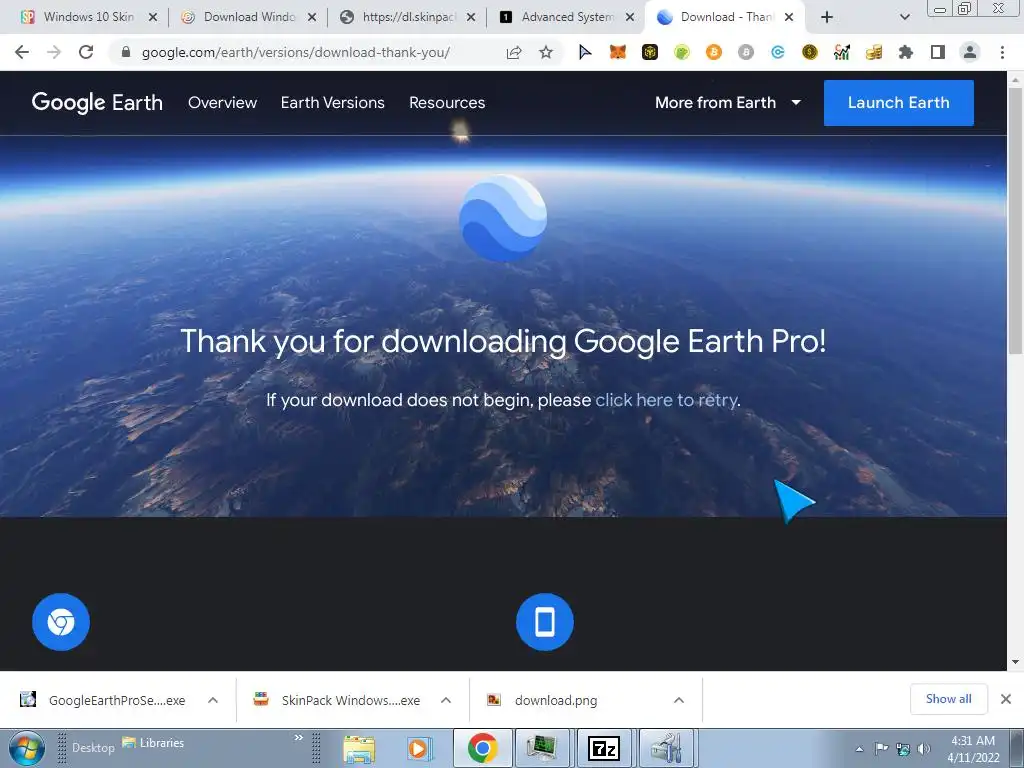
Task: Open the Overview menu item
Action: (x=223, y=103)
